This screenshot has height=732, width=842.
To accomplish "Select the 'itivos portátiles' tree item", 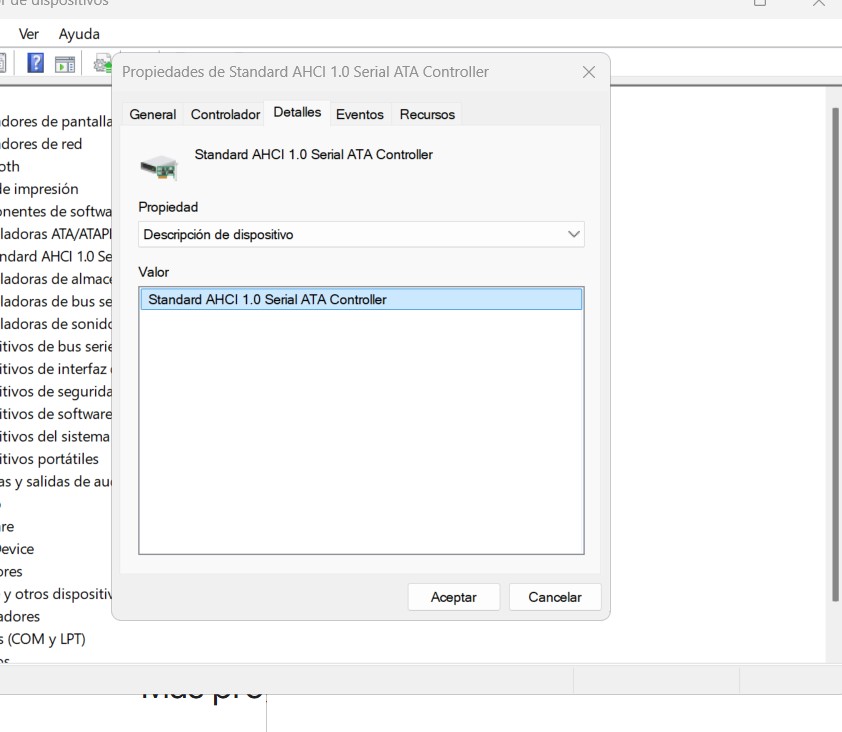I will pos(49,459).
